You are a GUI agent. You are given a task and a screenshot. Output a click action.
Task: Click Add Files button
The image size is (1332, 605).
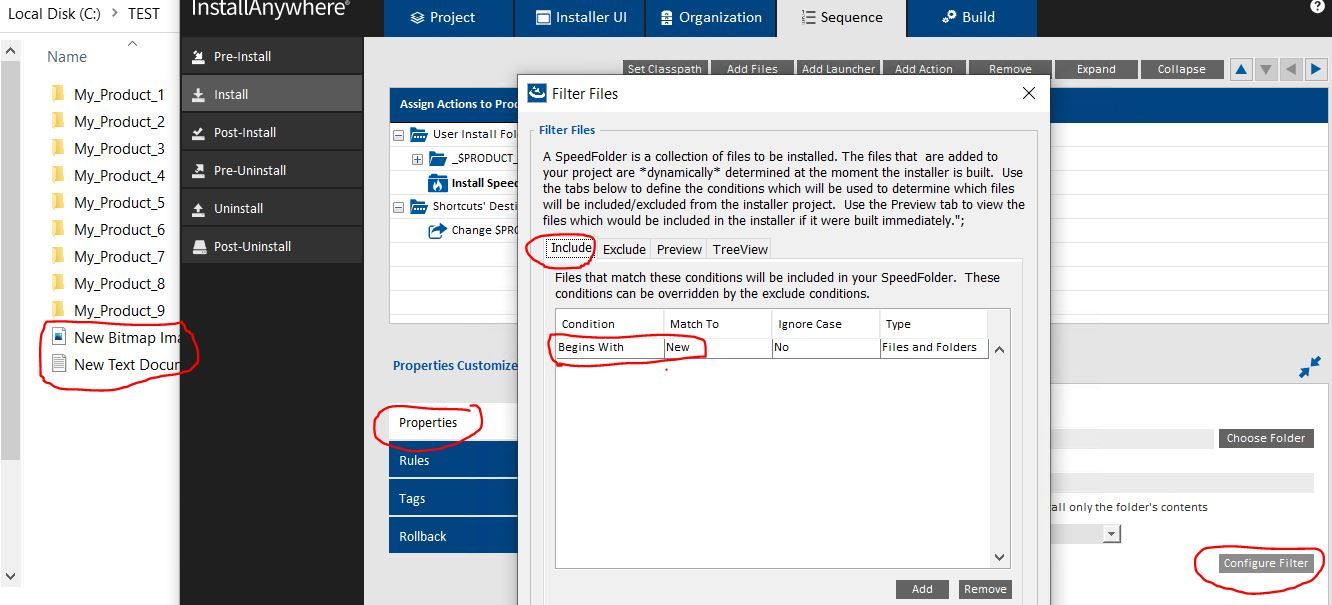click(752, 69)
